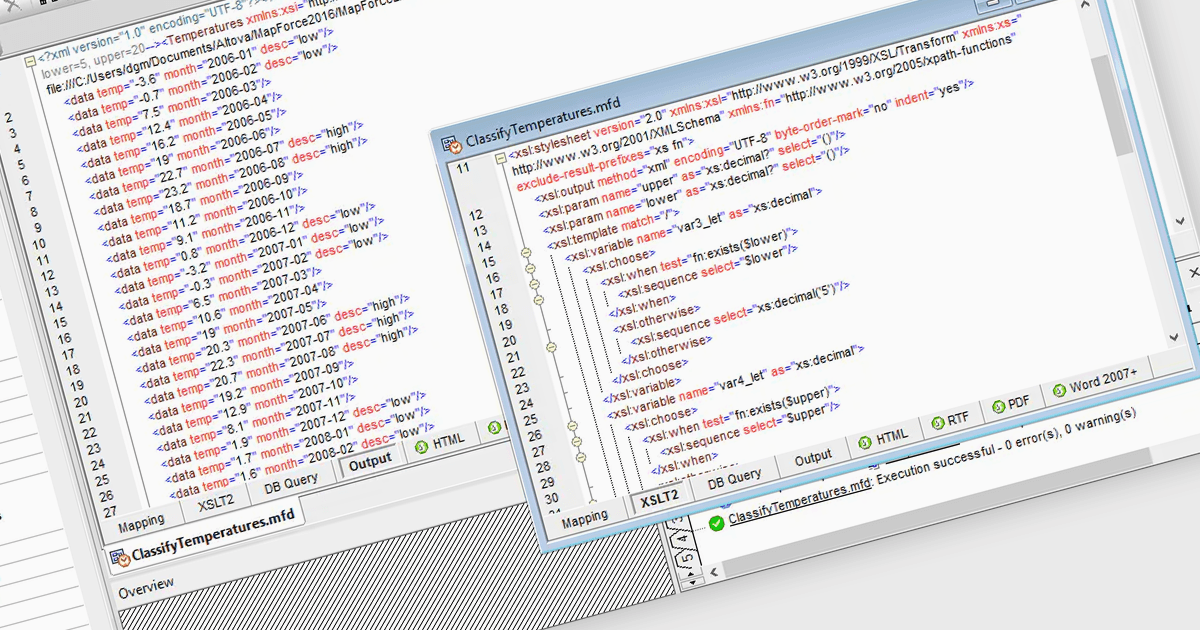This screenshot has width=1200, height=630.
Task: Open the ClassifyTemperatures.mfd link in Messages
Action: [800, 501]
